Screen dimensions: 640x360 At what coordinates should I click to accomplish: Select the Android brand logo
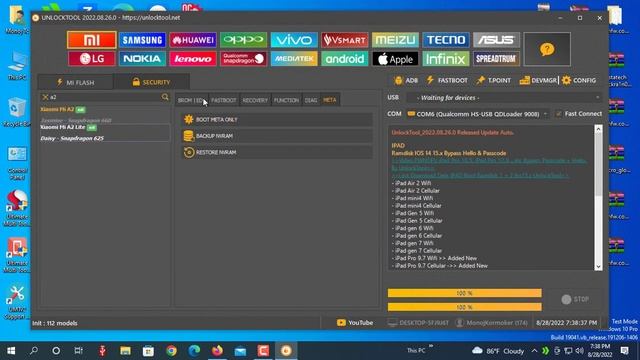(345, 59)
